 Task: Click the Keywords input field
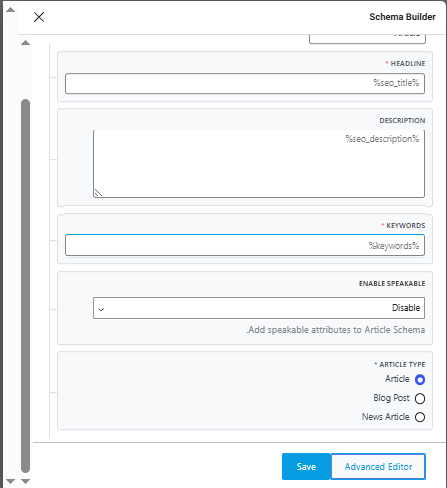click(x=245, y=245)
